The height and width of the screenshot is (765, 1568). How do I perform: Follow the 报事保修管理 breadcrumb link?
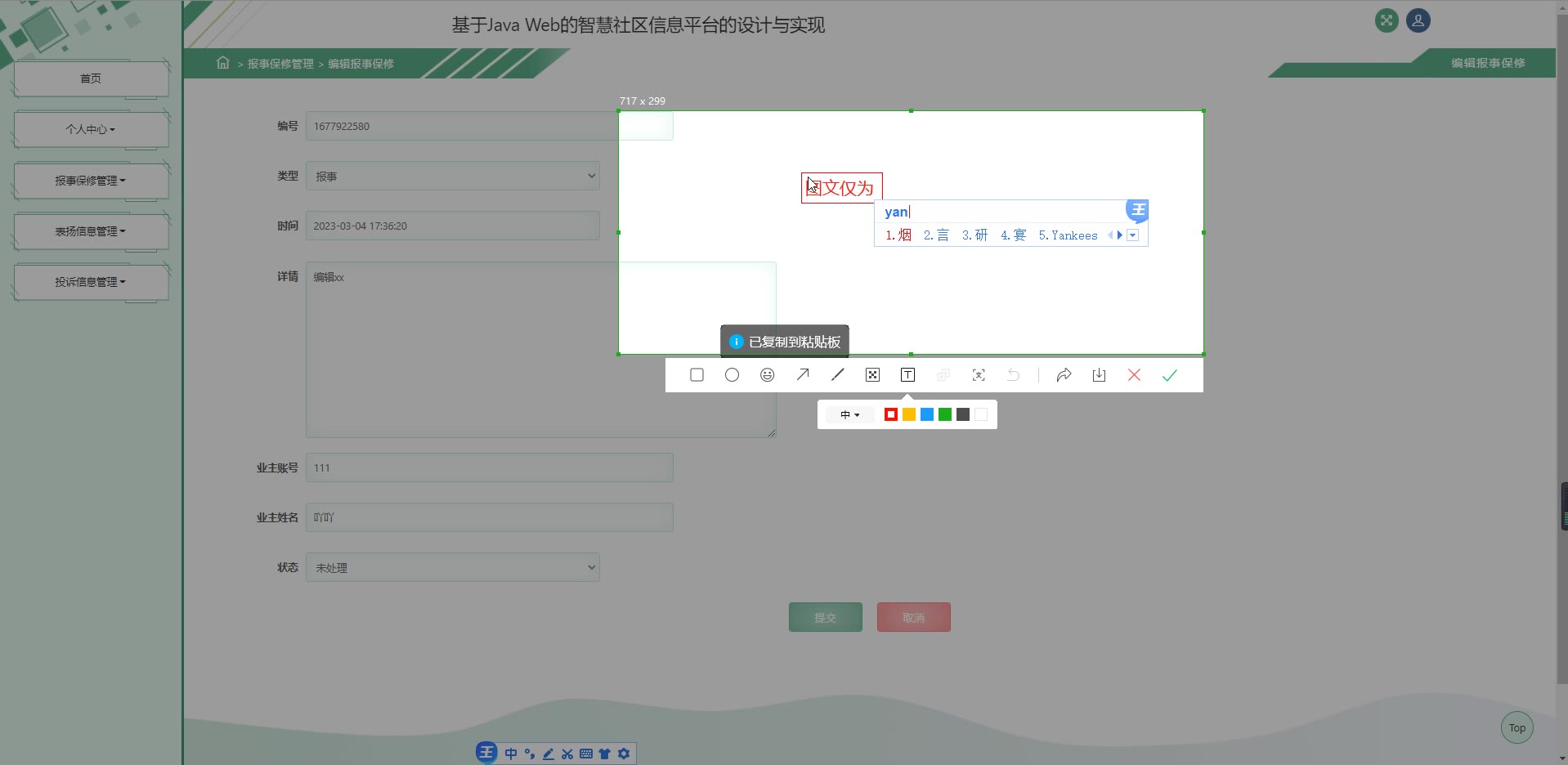pyautogui.click(x=280, y=64)
